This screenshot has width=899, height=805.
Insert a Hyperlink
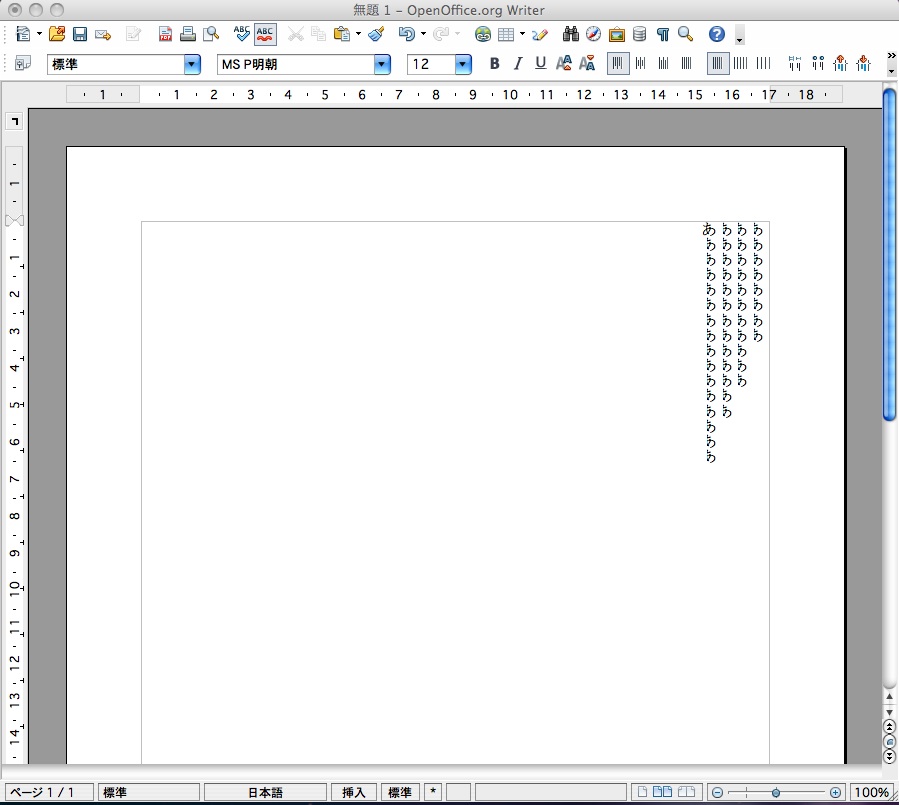pyautogui.click(x=483, y=34)
